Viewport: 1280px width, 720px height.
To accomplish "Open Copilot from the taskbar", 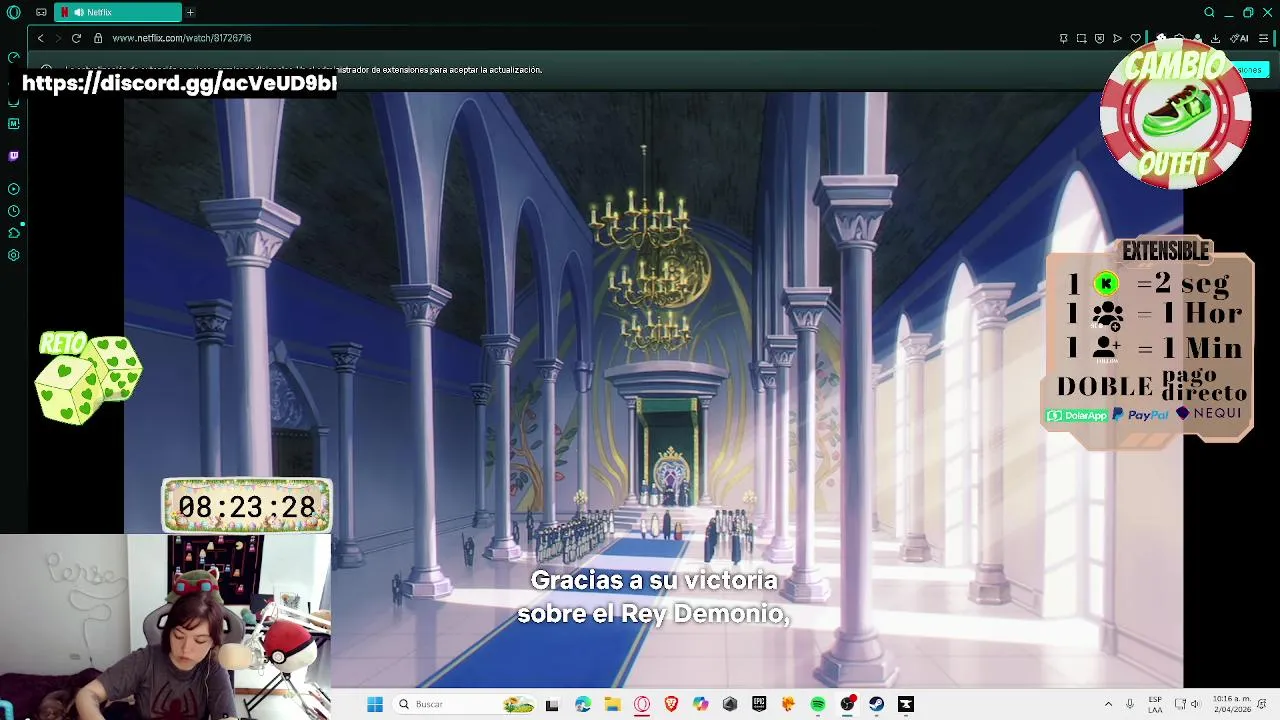I will click(700, 704).
